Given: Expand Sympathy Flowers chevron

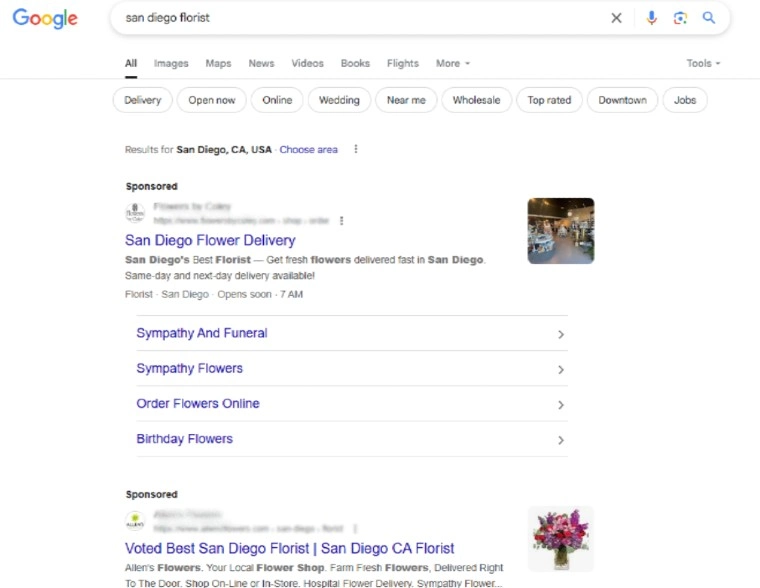Looking at the screenshot, I should [561, 370].
